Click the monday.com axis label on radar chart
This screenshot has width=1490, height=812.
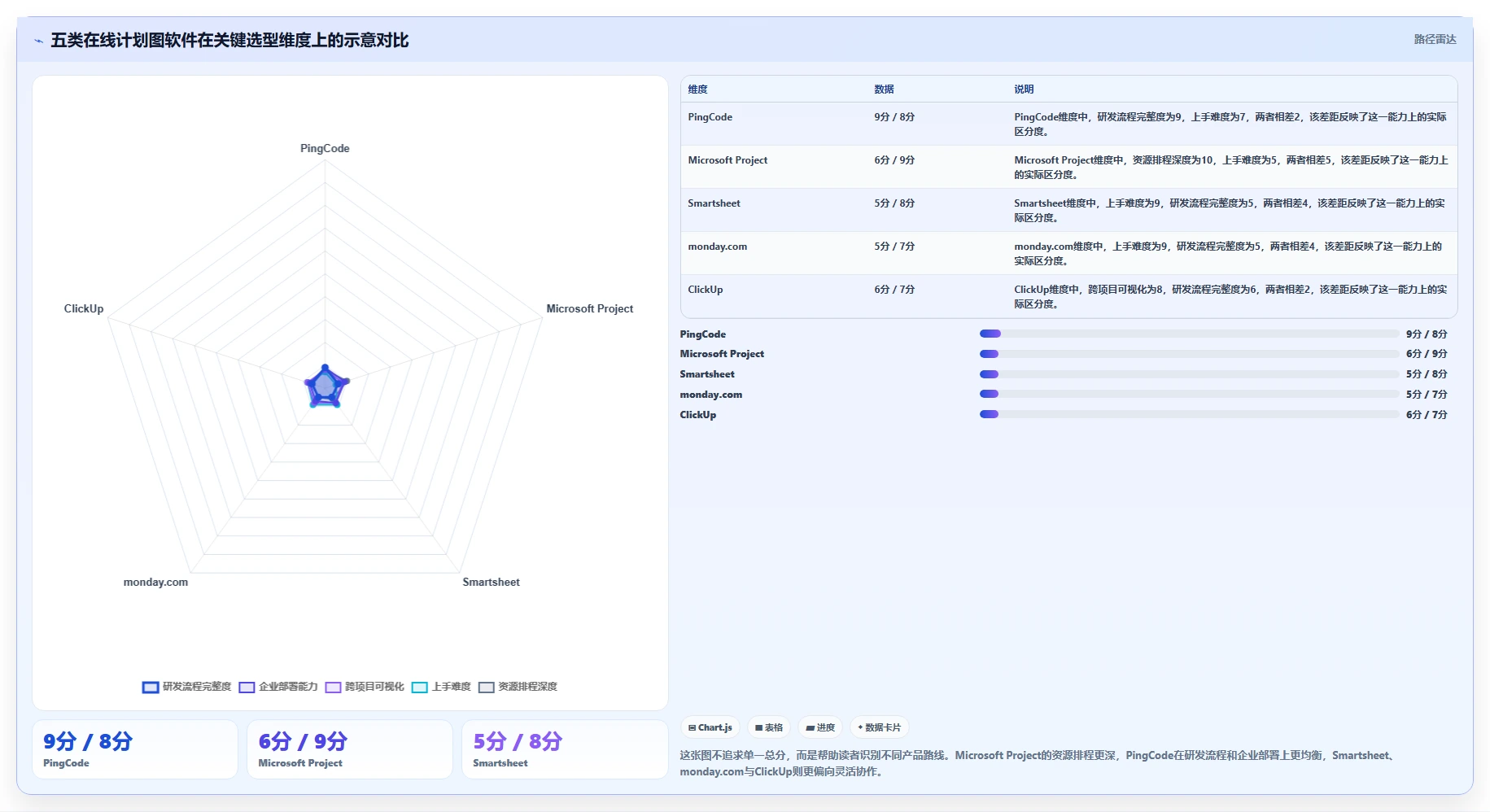pyautogui.click(x=155, y=582)
